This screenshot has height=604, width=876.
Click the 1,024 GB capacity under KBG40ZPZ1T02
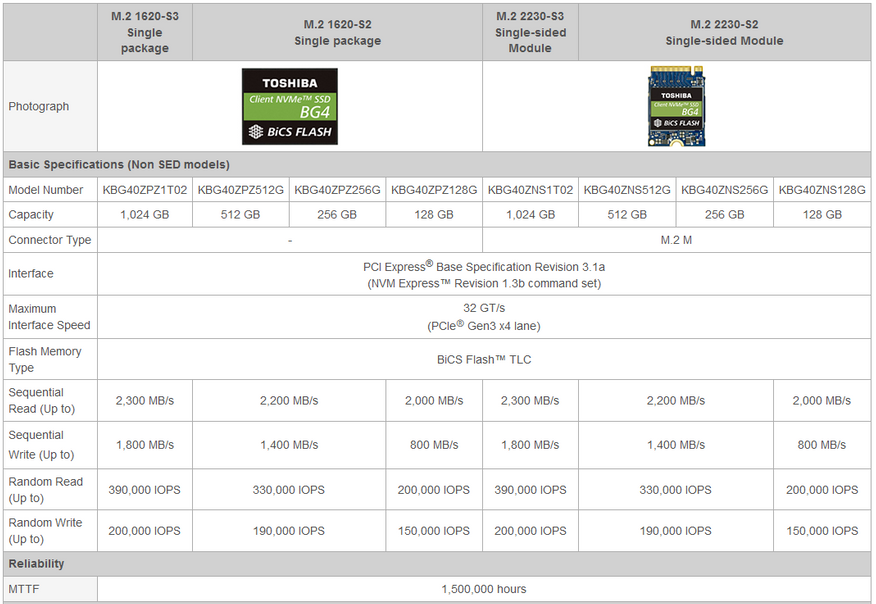145,215
